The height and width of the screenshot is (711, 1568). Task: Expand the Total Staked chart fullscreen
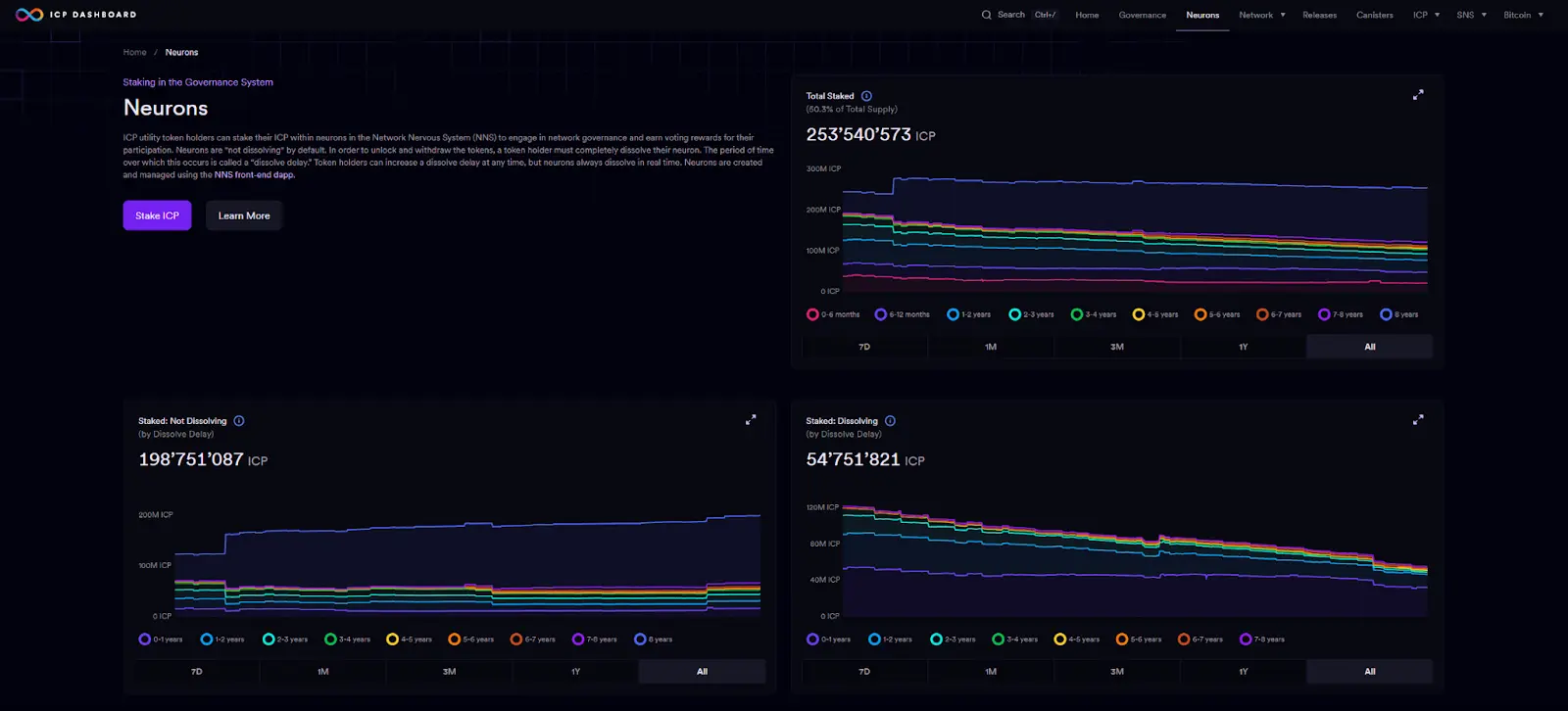click(x=1418, y=95)
